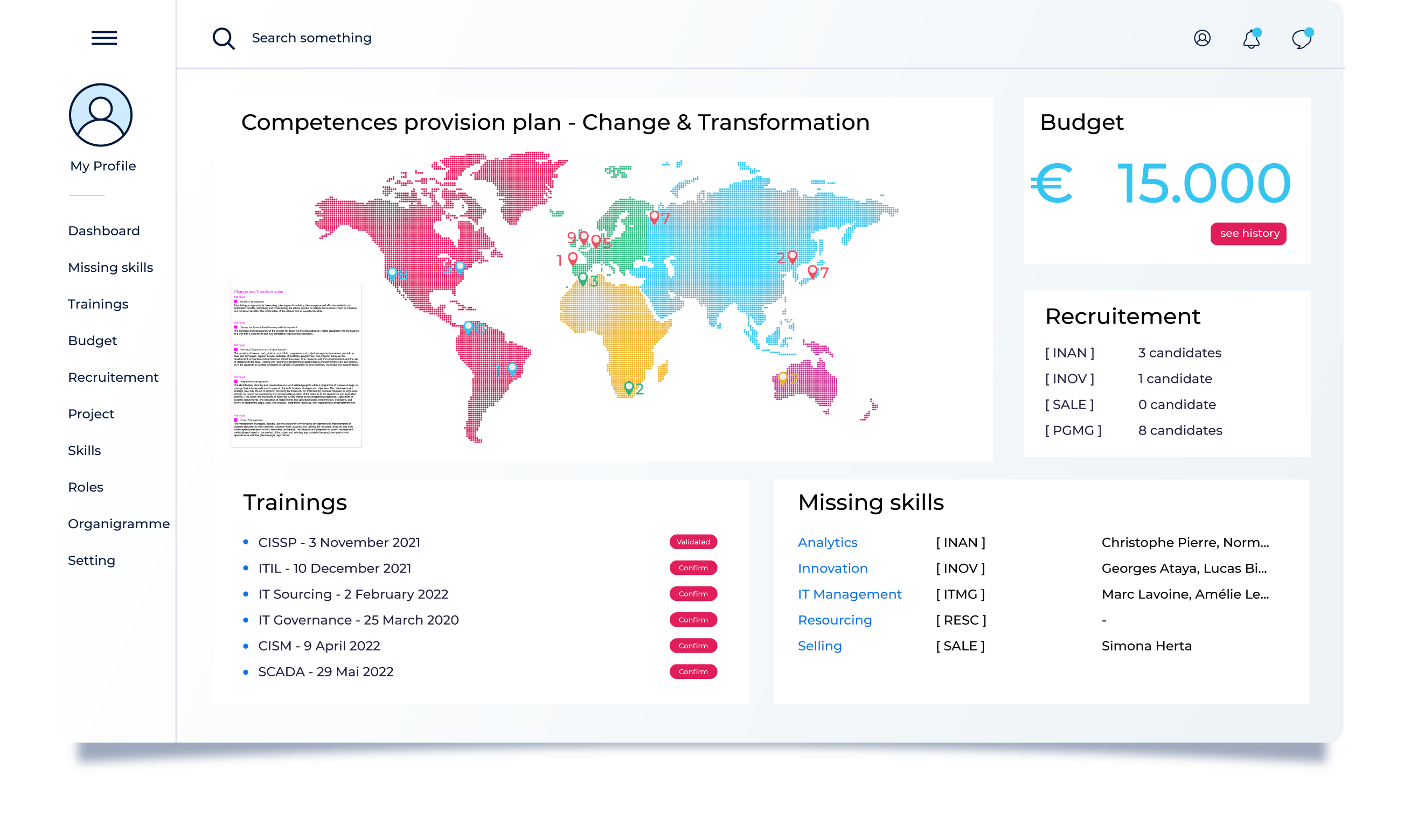Go to Setting in the sidebar
This screenshot has width=1404, height=840.
pyautogui.click(x=91, y=561)
